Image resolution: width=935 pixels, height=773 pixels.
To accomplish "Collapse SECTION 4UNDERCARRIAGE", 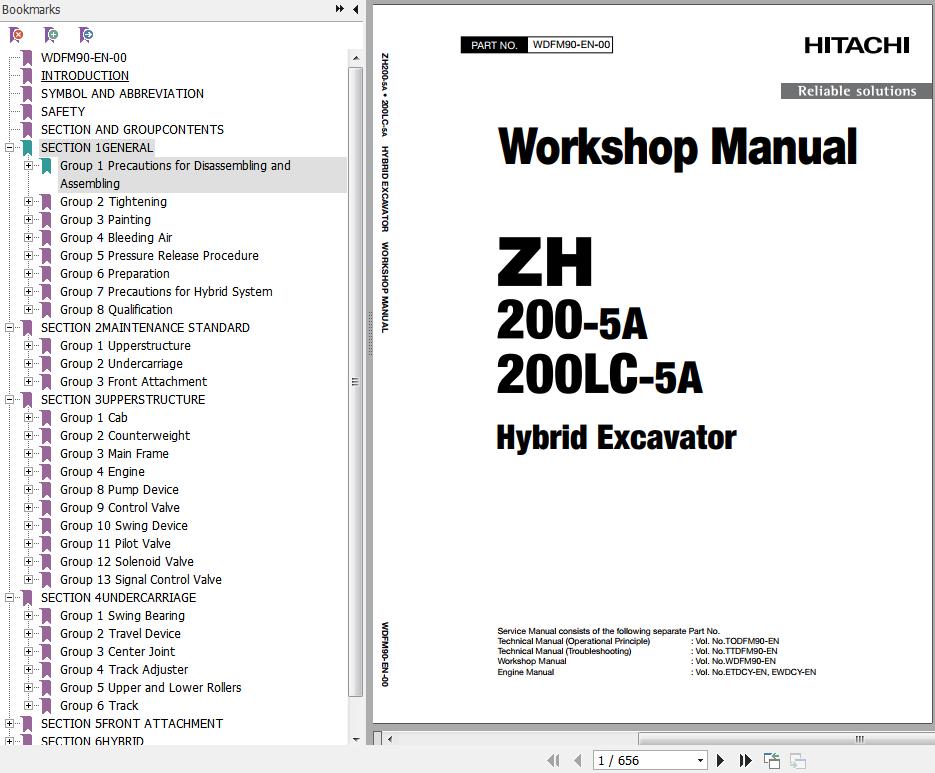I will 10,598.
